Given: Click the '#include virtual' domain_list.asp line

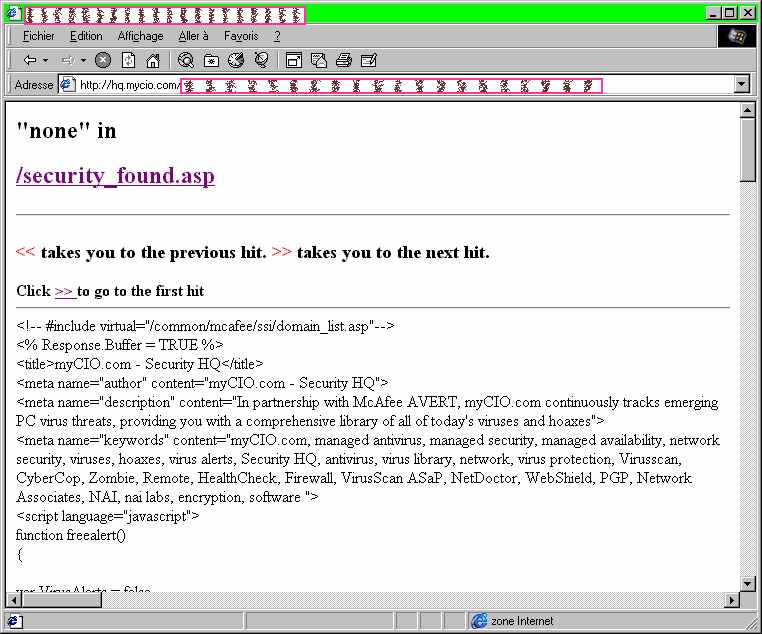Looking at the screenshot, I should (205, 326).
